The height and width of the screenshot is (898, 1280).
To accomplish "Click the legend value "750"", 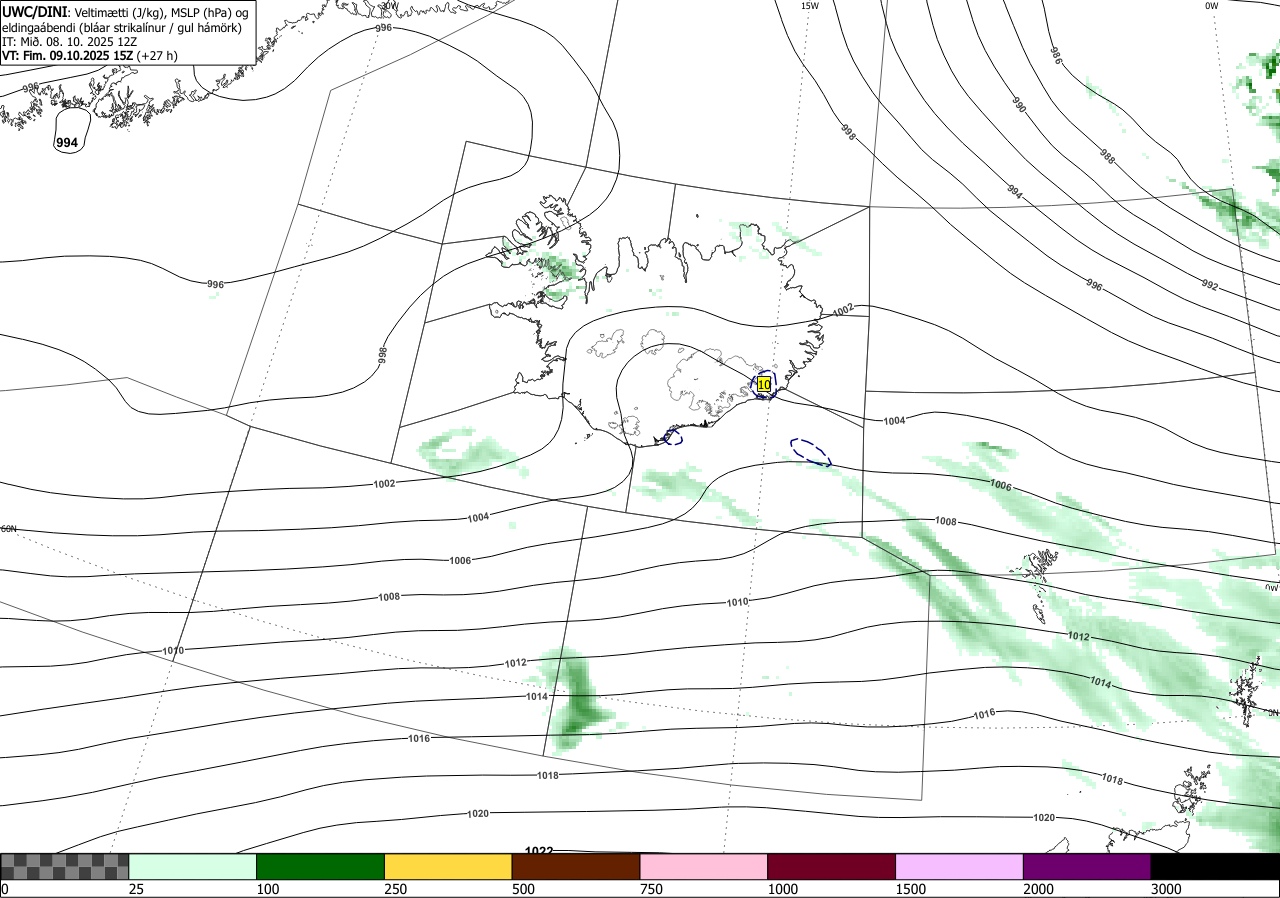I will 652,889.
